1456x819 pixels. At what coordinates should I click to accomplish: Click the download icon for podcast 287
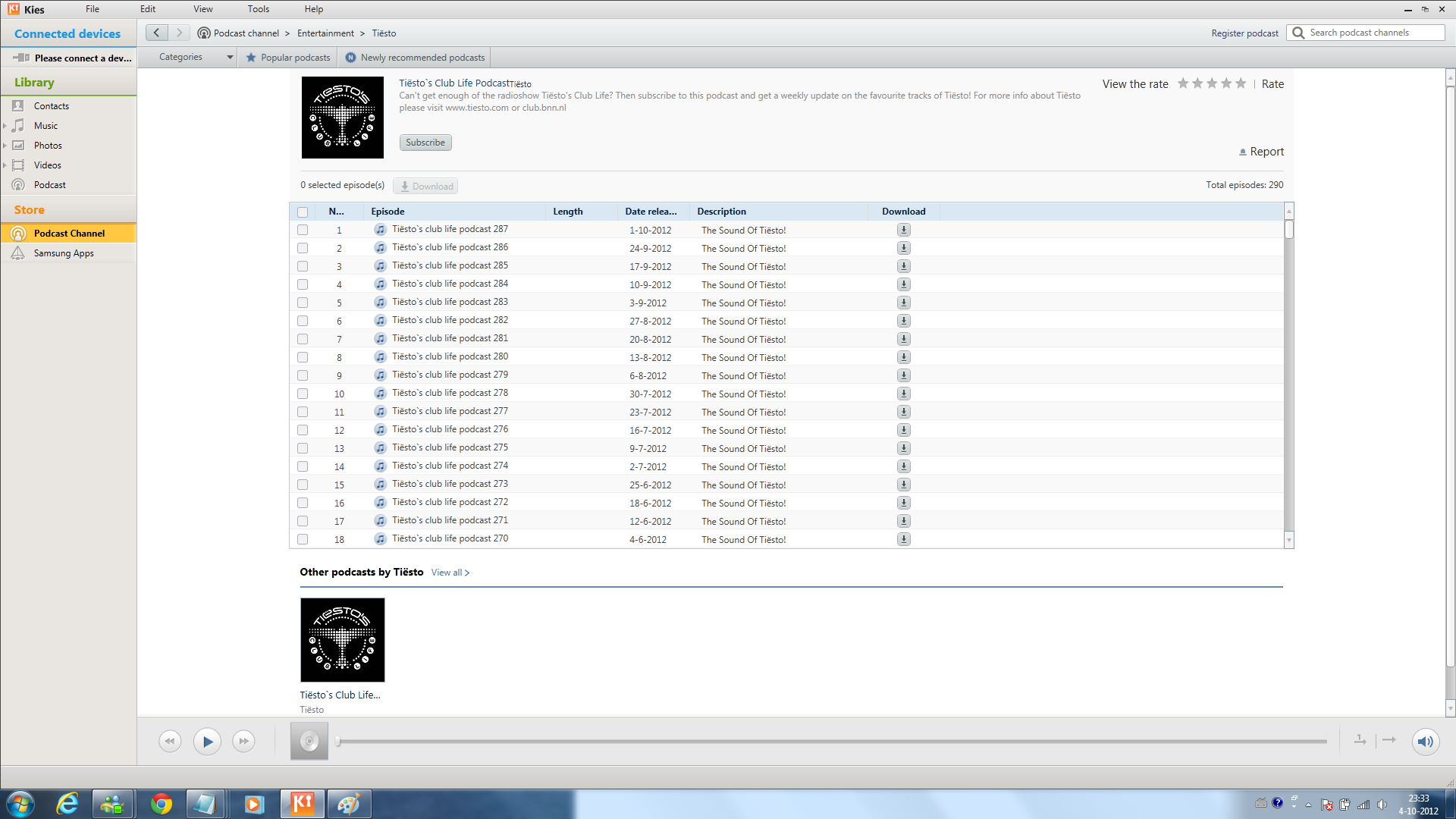[903, 230]
